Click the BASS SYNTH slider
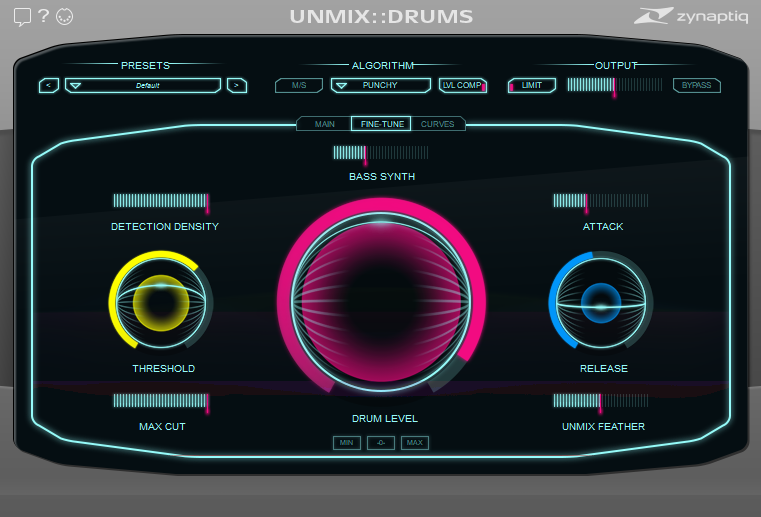The width and height of the screenshot is (761, 517). (x=380, y=153)
